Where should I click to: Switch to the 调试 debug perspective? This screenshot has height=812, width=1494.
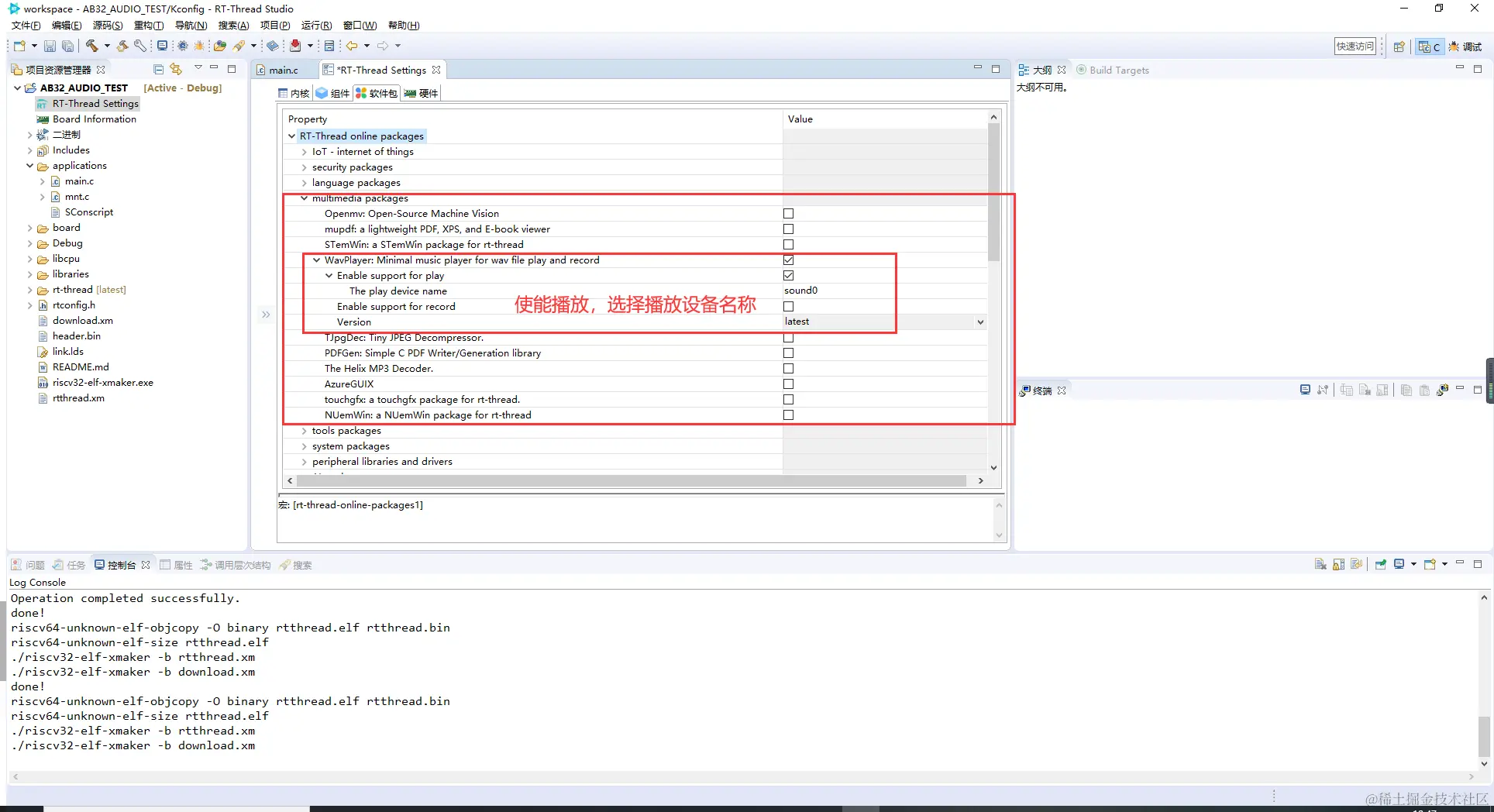coord(1465,46)
